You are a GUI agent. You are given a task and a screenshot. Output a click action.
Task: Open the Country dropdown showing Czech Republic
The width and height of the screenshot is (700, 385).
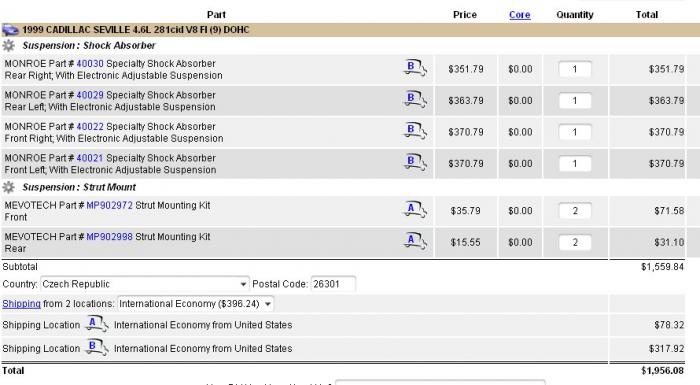(144, 284)
